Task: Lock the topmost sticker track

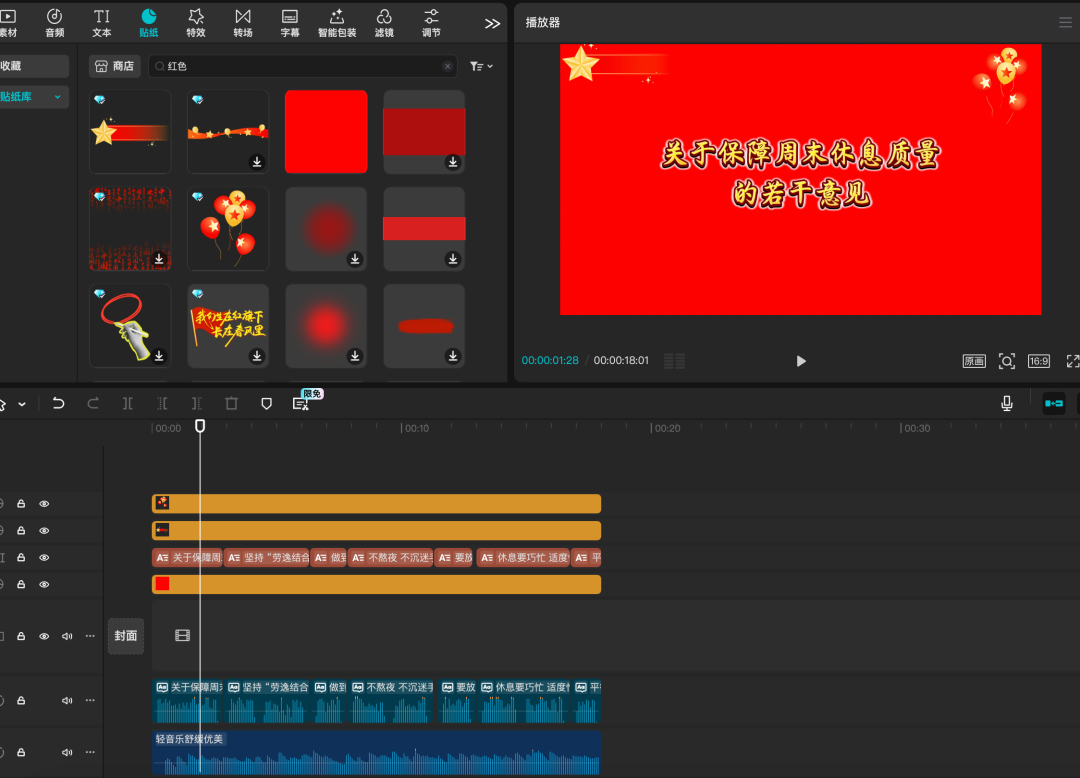Action: (21, 504)
